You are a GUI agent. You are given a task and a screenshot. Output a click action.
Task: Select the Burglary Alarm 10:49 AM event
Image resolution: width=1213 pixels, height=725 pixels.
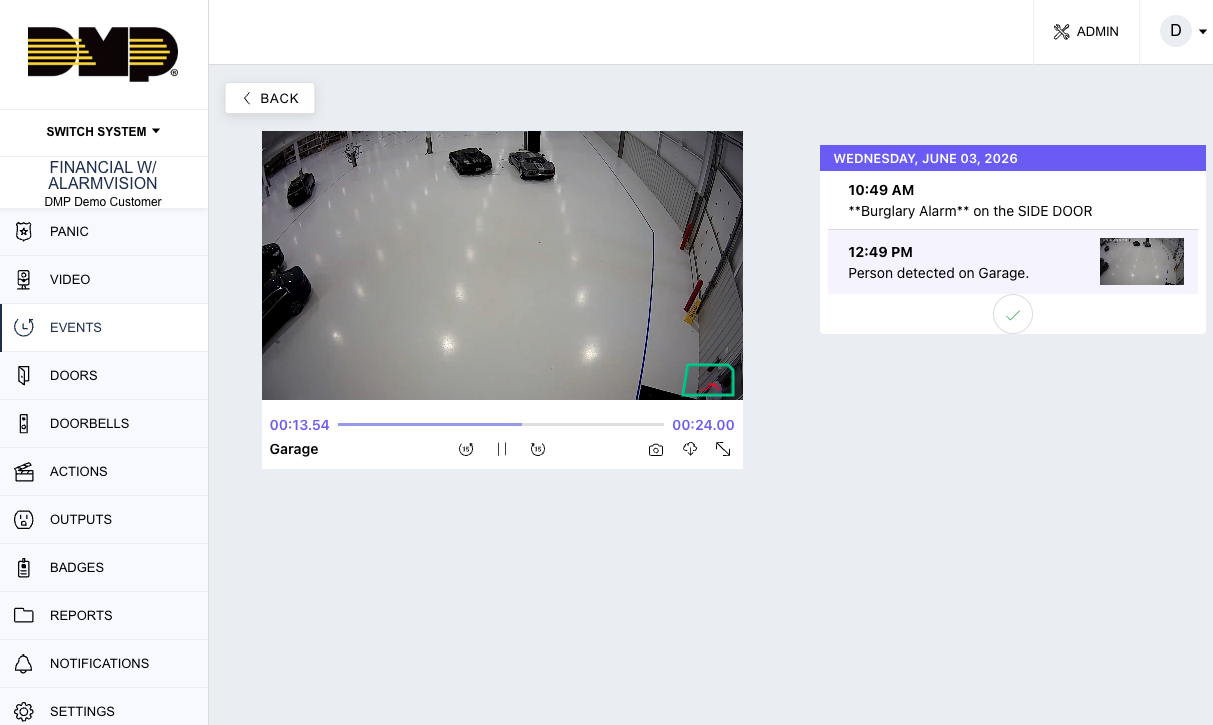1013,200
